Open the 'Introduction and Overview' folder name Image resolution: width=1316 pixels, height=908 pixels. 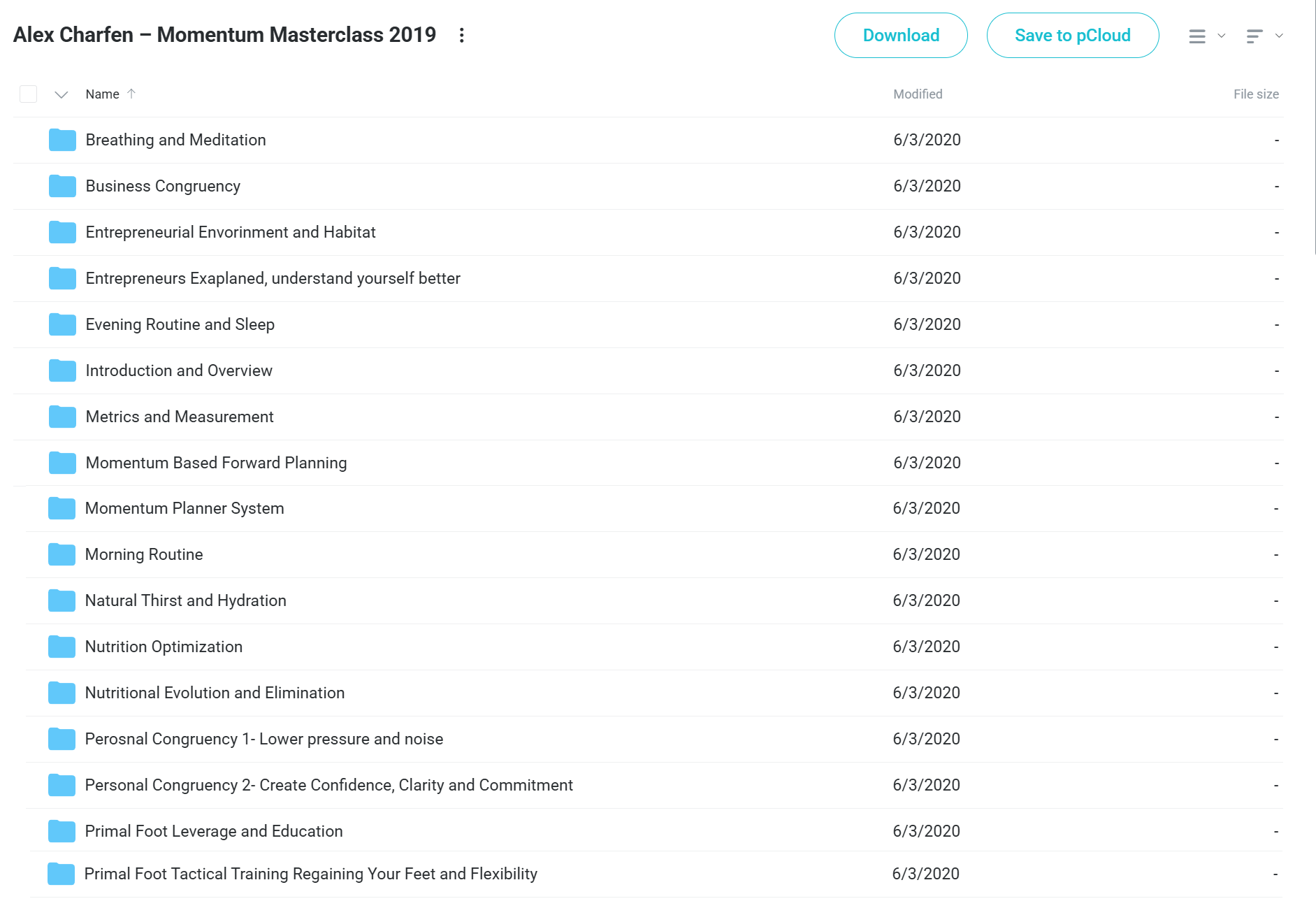click(x=179, y=370)
